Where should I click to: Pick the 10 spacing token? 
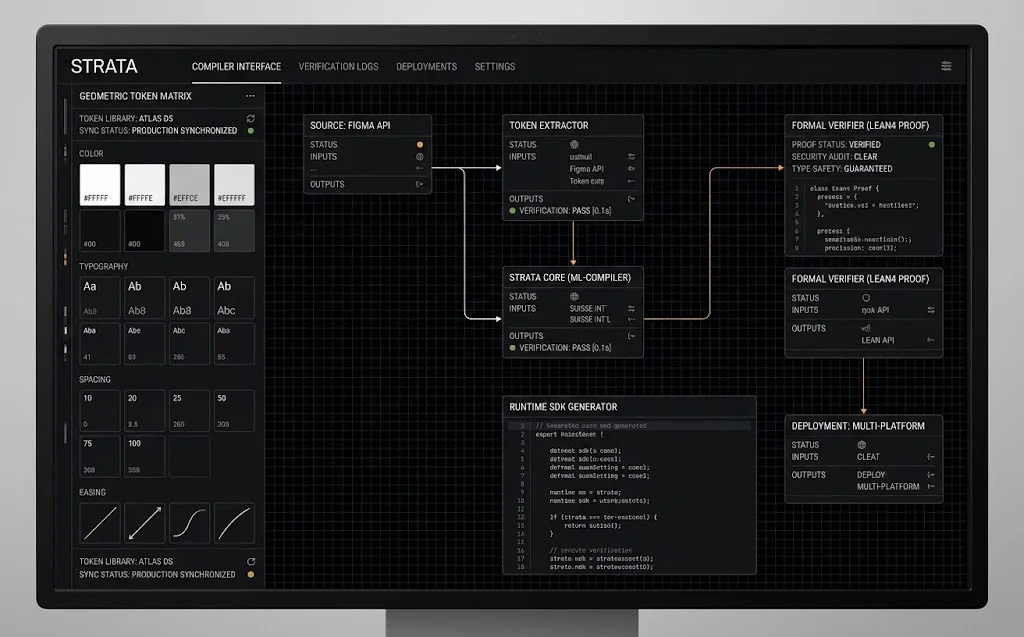point(100,411)
